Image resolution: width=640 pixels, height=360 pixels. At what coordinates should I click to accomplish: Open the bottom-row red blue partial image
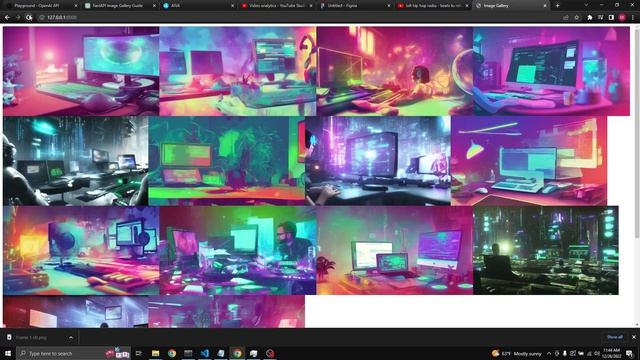point(76,311)
